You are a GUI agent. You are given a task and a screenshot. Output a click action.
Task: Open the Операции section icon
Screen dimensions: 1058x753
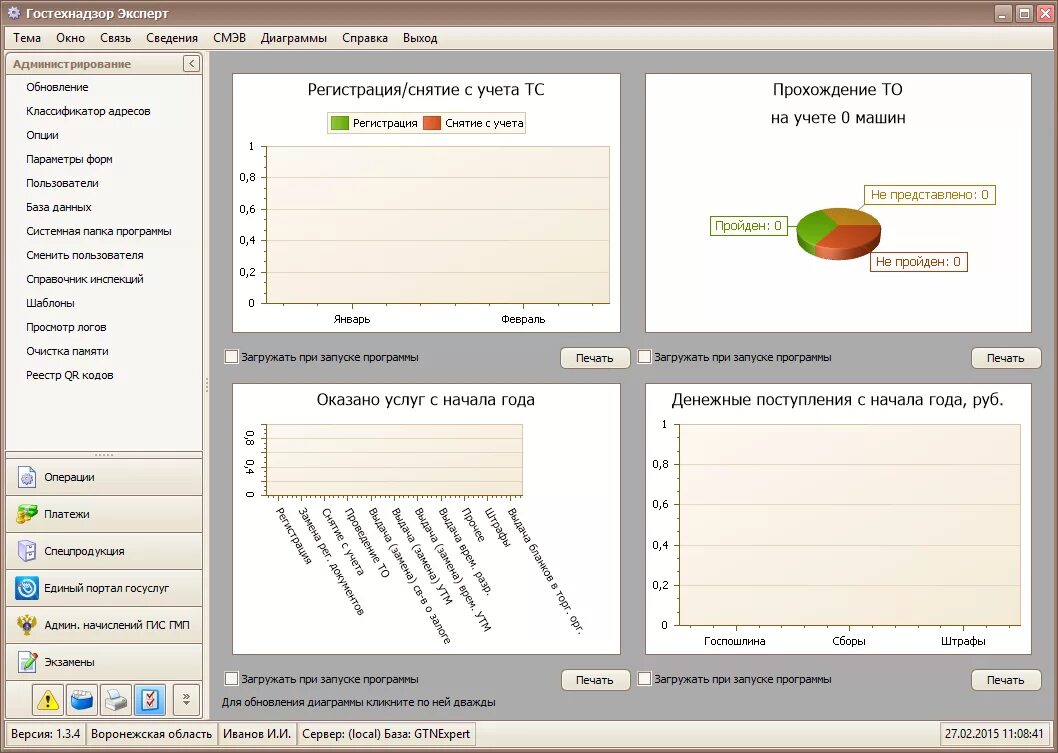pyautogui.click(x=27, y=477)
